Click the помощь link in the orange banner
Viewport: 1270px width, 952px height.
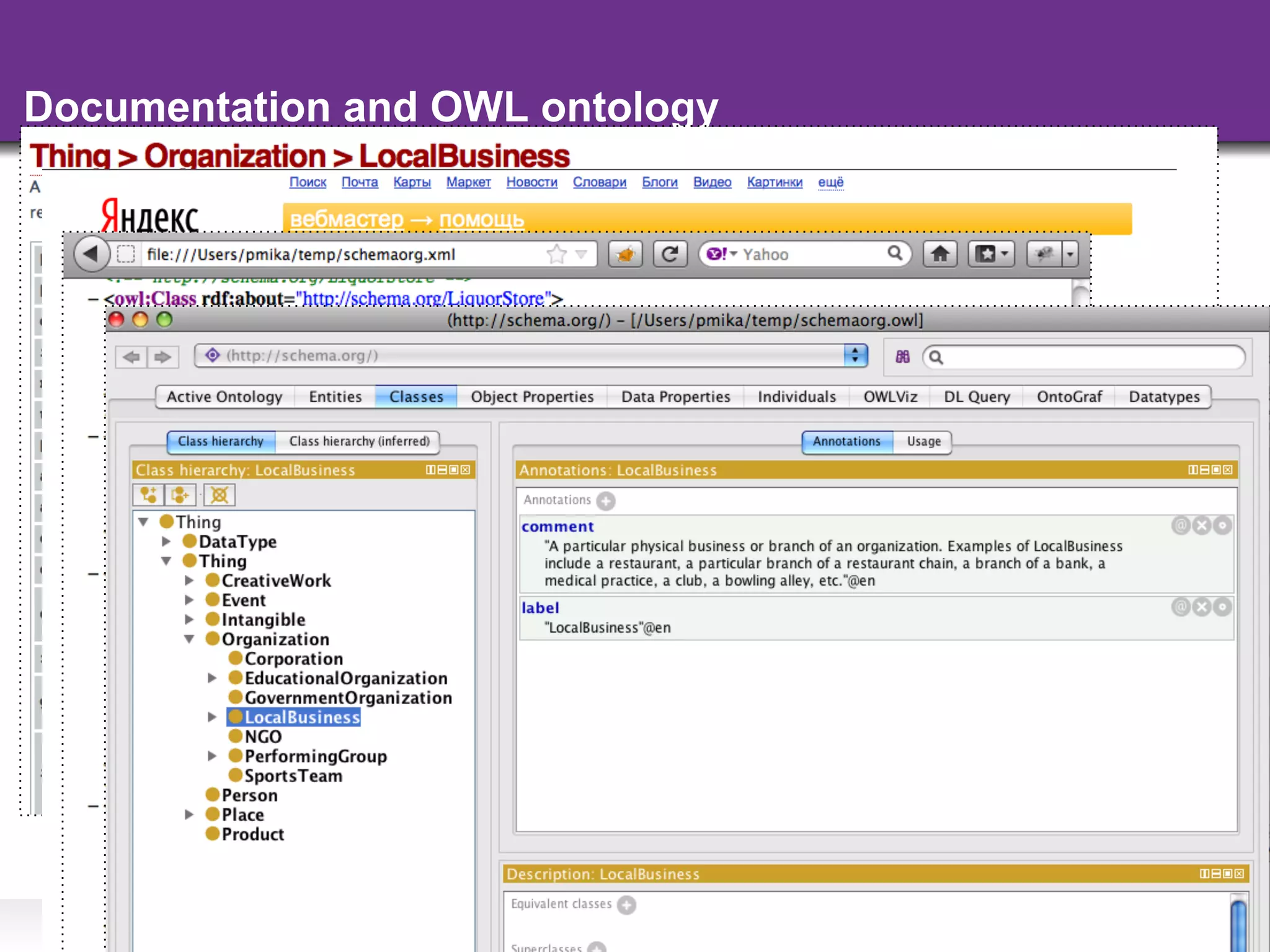(481, 219)
